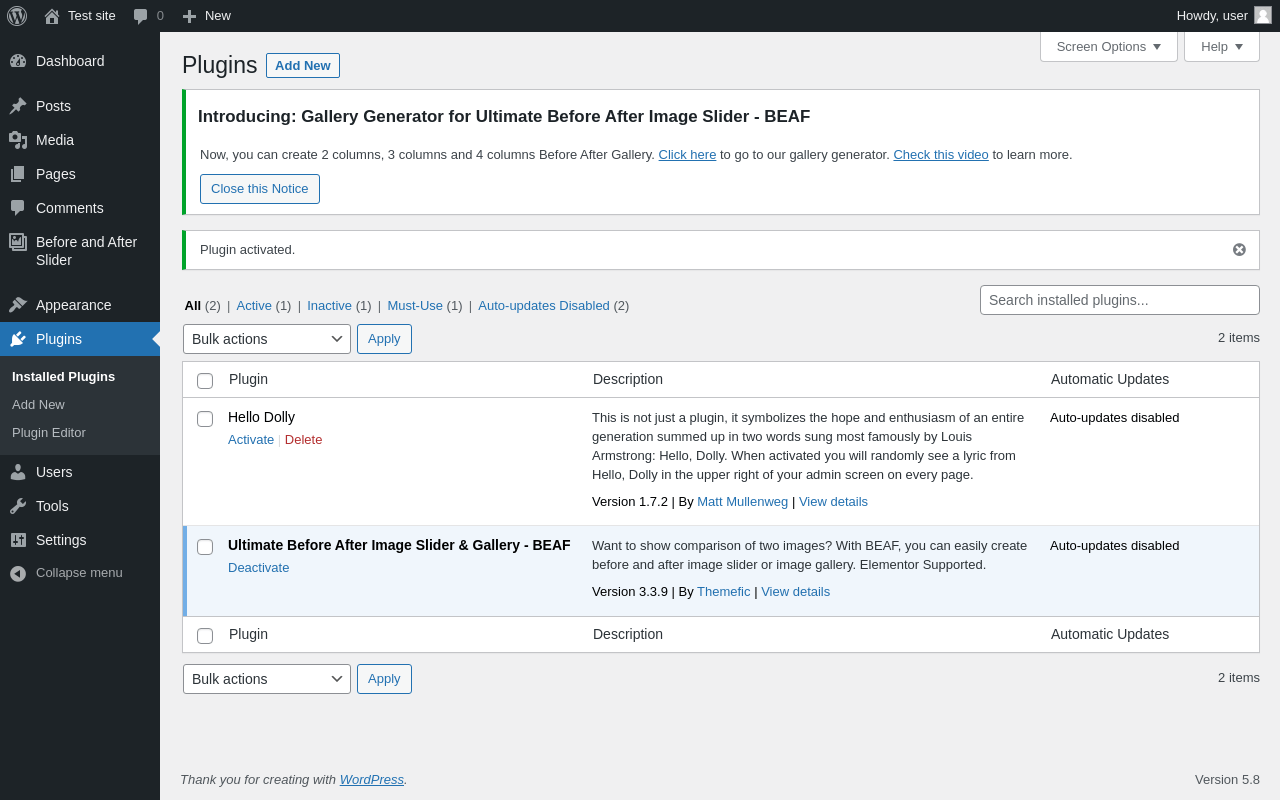Open the comments bubble in admin bar
This screenshot has height=800, width=1280.
pyautogui.click(x=141, y=16)
